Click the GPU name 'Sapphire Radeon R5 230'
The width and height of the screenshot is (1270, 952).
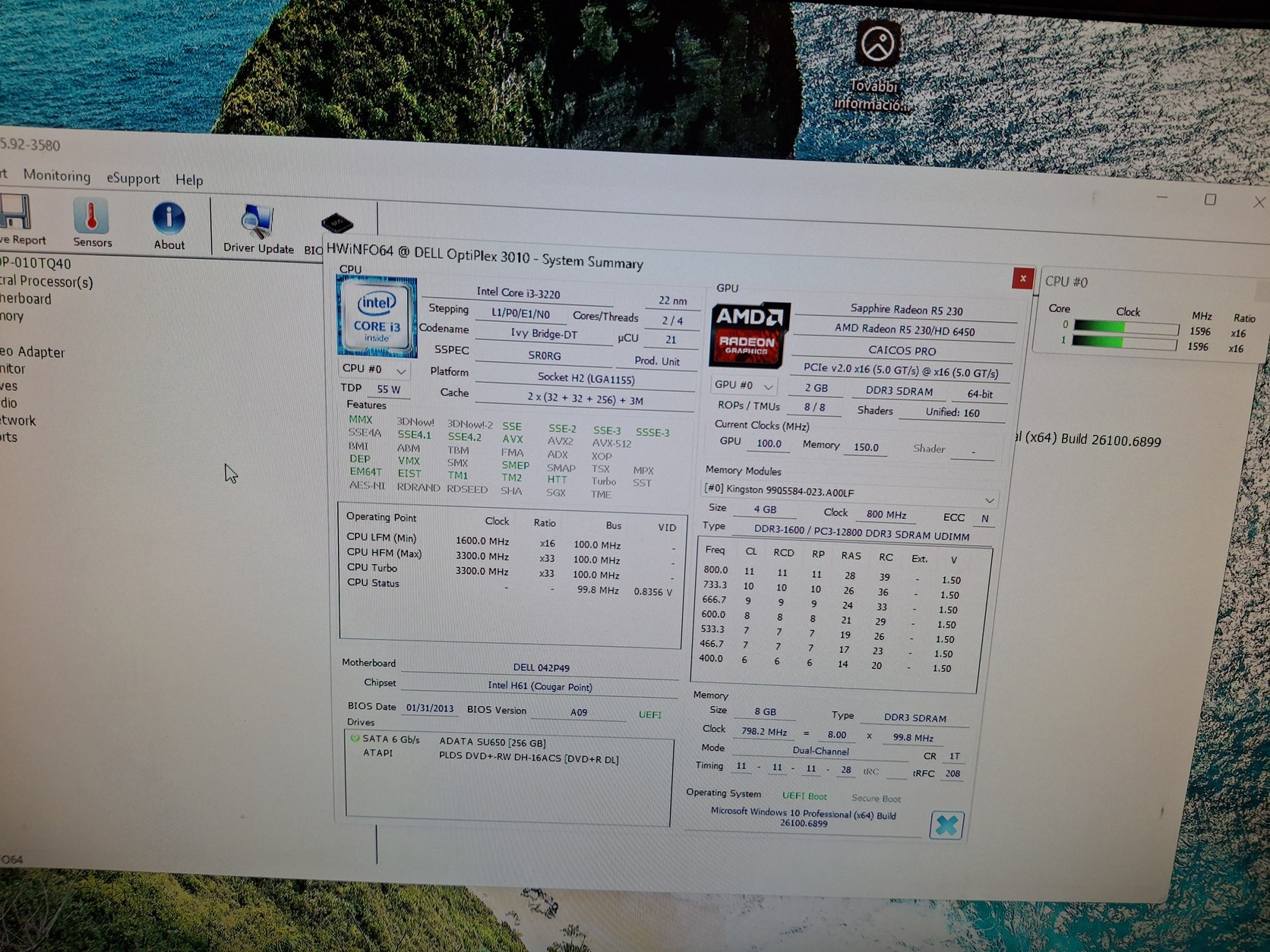906,310
